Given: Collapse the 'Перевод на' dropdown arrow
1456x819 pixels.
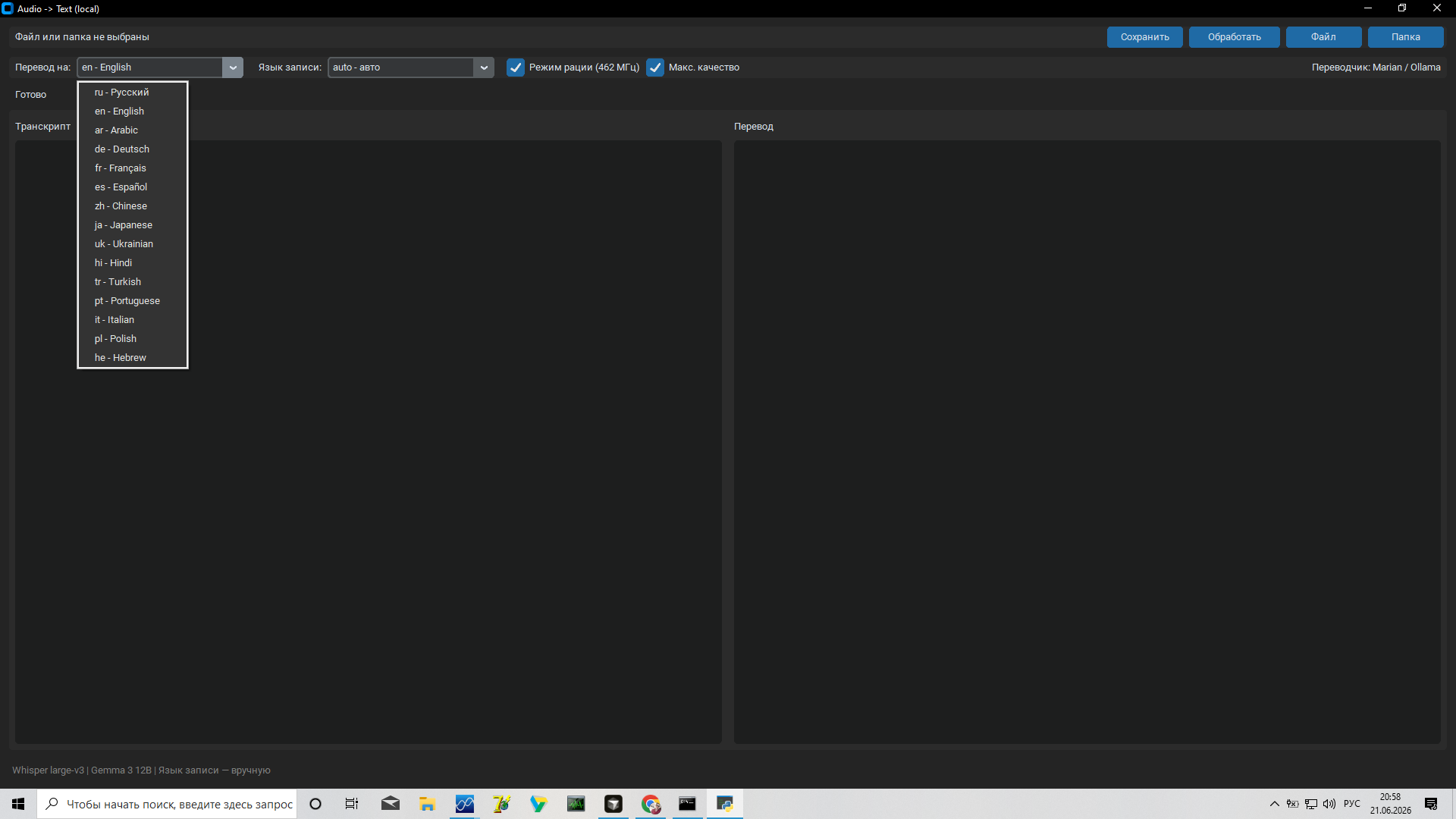Looking at the screenshot, I should point(233,67).
